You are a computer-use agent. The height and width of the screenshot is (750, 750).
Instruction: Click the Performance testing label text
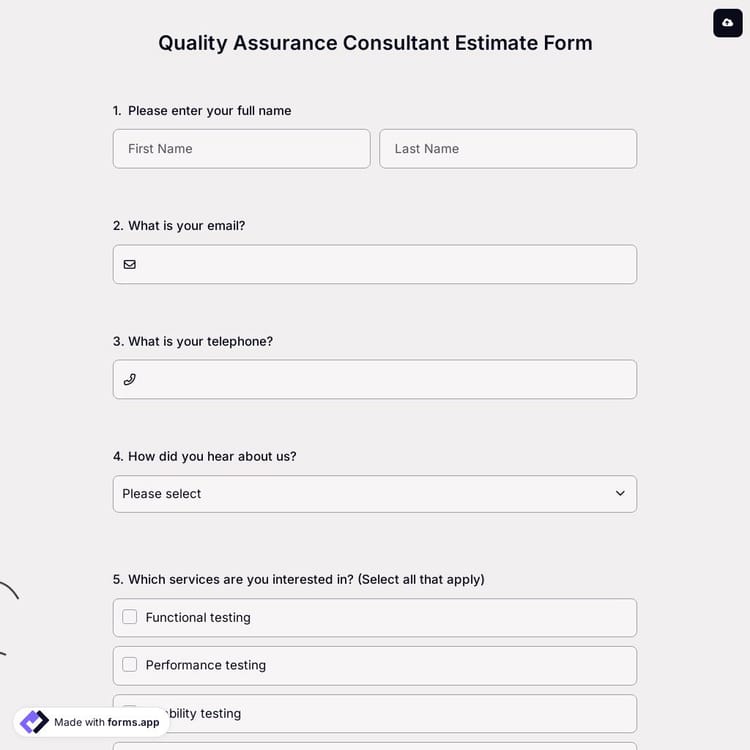206,665
